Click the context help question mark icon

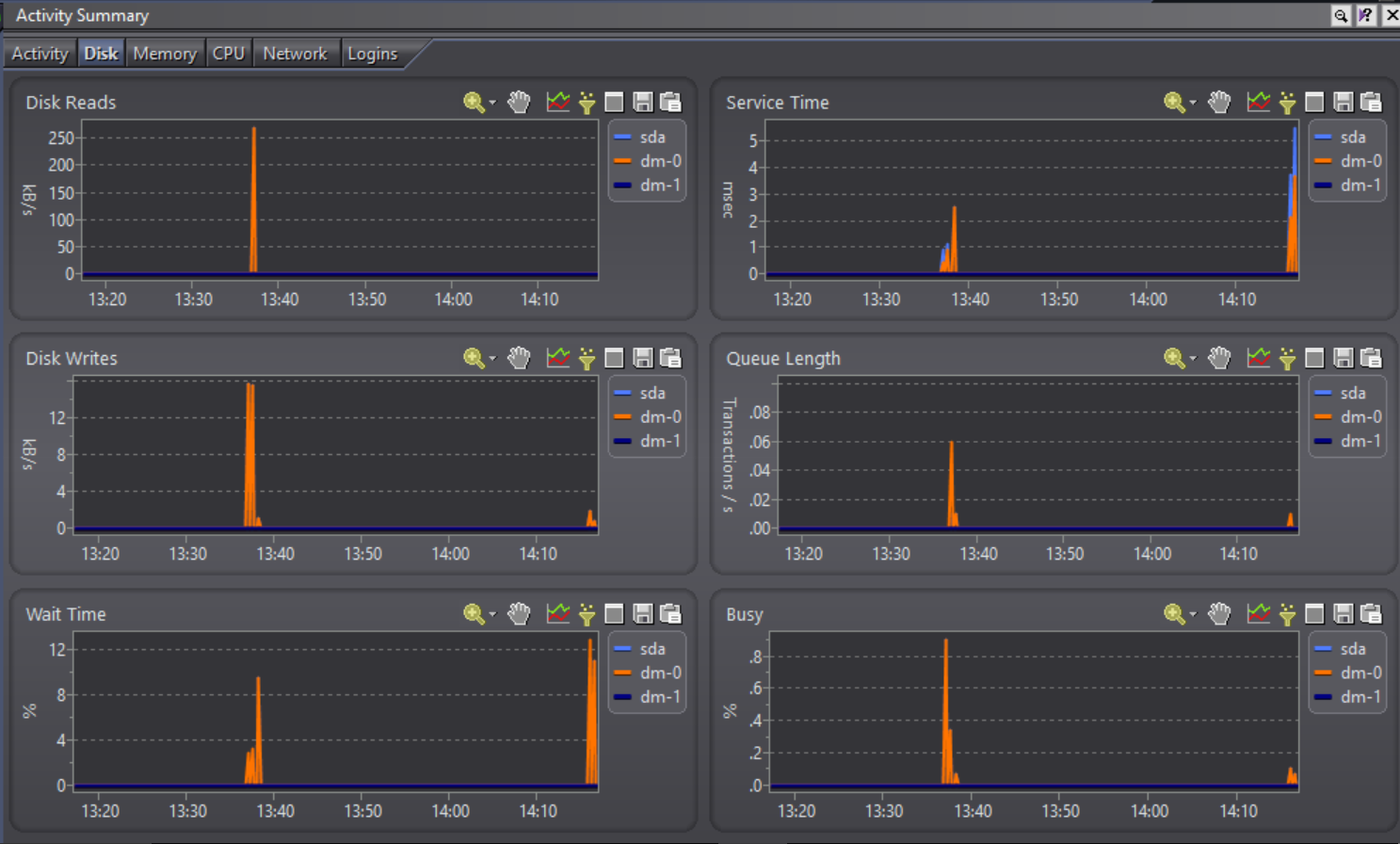(1365, 15)
